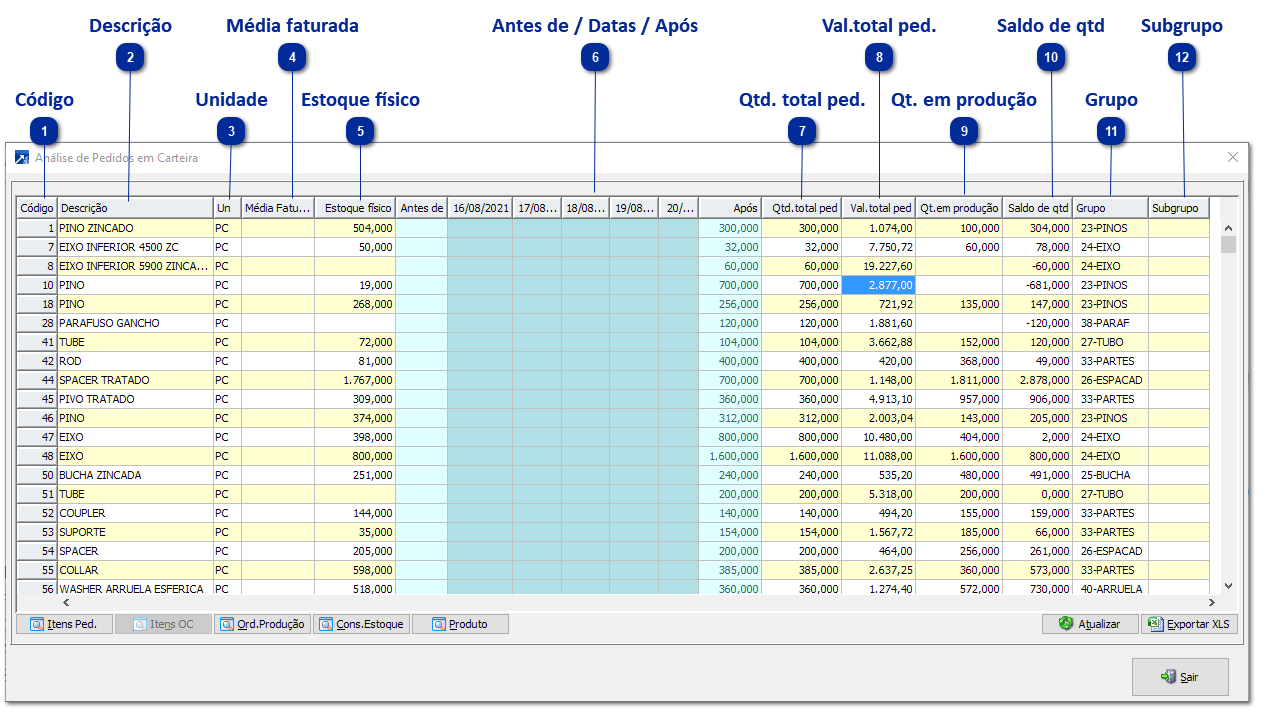Open the Produto button
1272x718 pixels.
pos(460,624)
